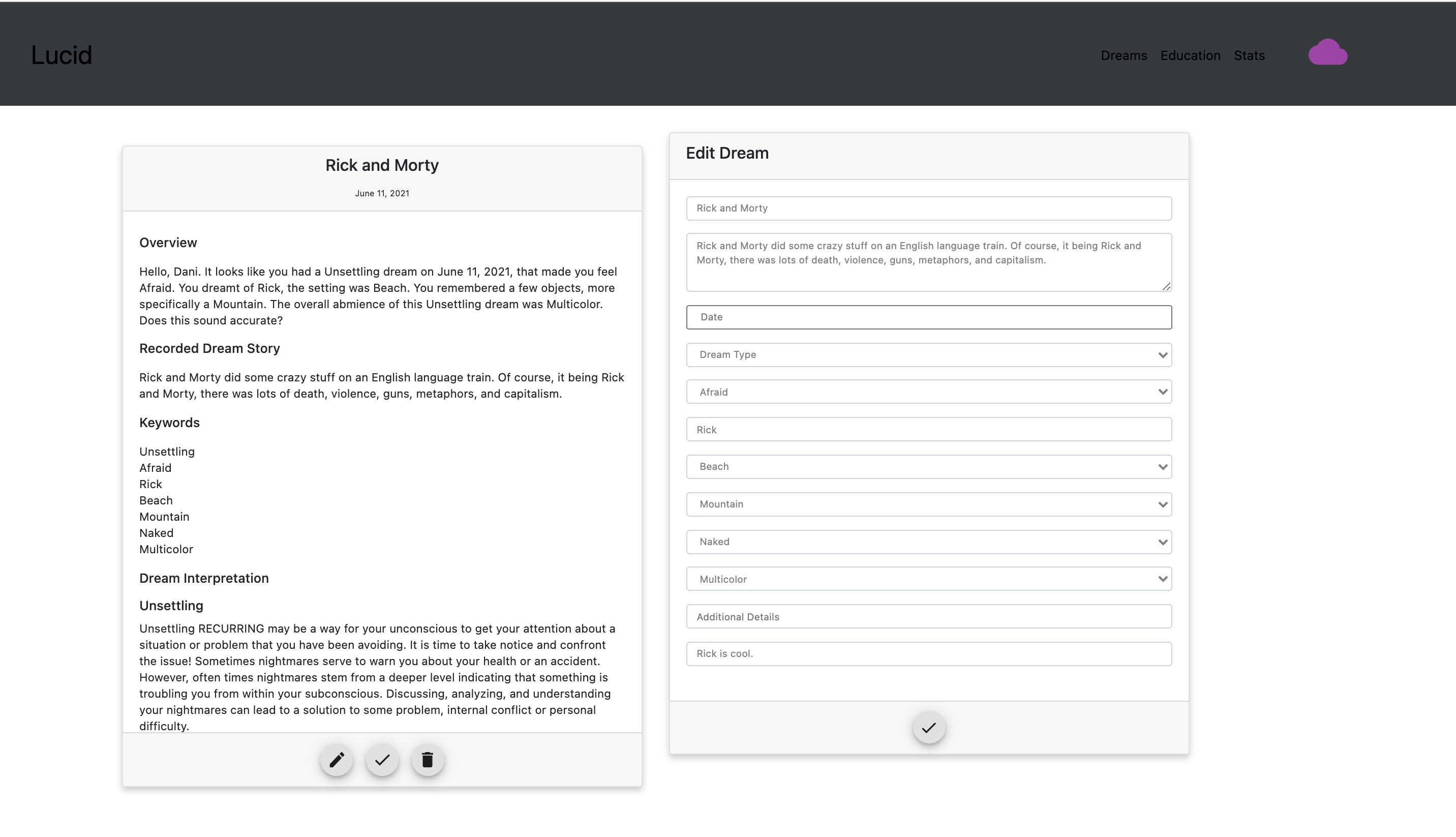The height and width of the screenshot is (837, 1456).
Task: Open the Mountain object dropdown
Action: tap(928, 504)
